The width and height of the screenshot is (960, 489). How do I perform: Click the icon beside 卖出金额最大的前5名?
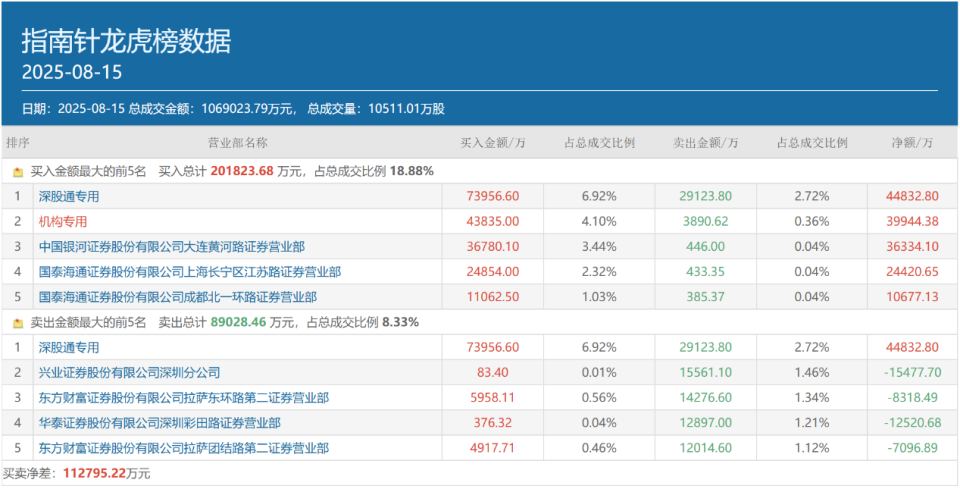17,323
